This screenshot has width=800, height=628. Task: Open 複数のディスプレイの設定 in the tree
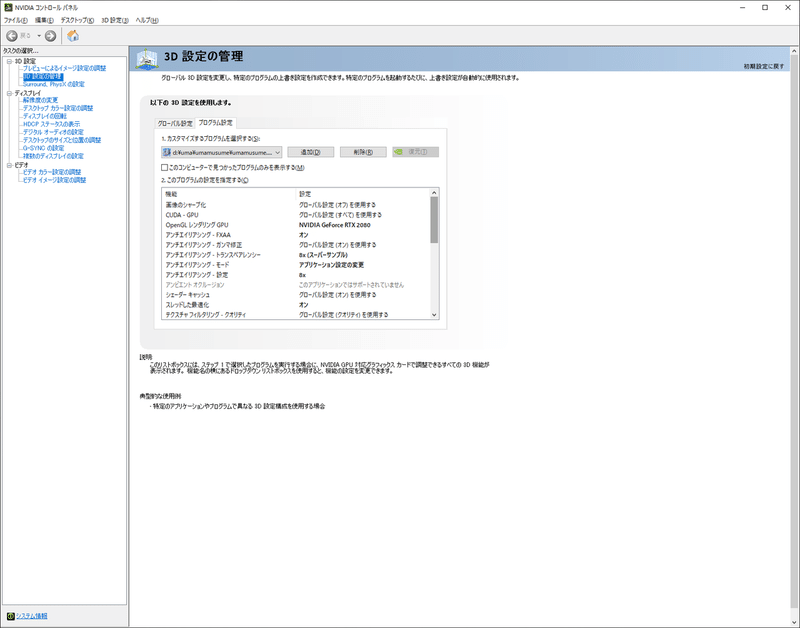coord(53,156)
